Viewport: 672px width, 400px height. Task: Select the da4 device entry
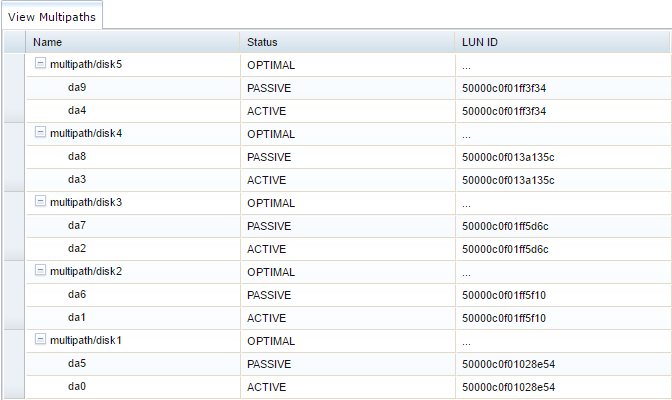pyautogui.click(x=77, y=111)
